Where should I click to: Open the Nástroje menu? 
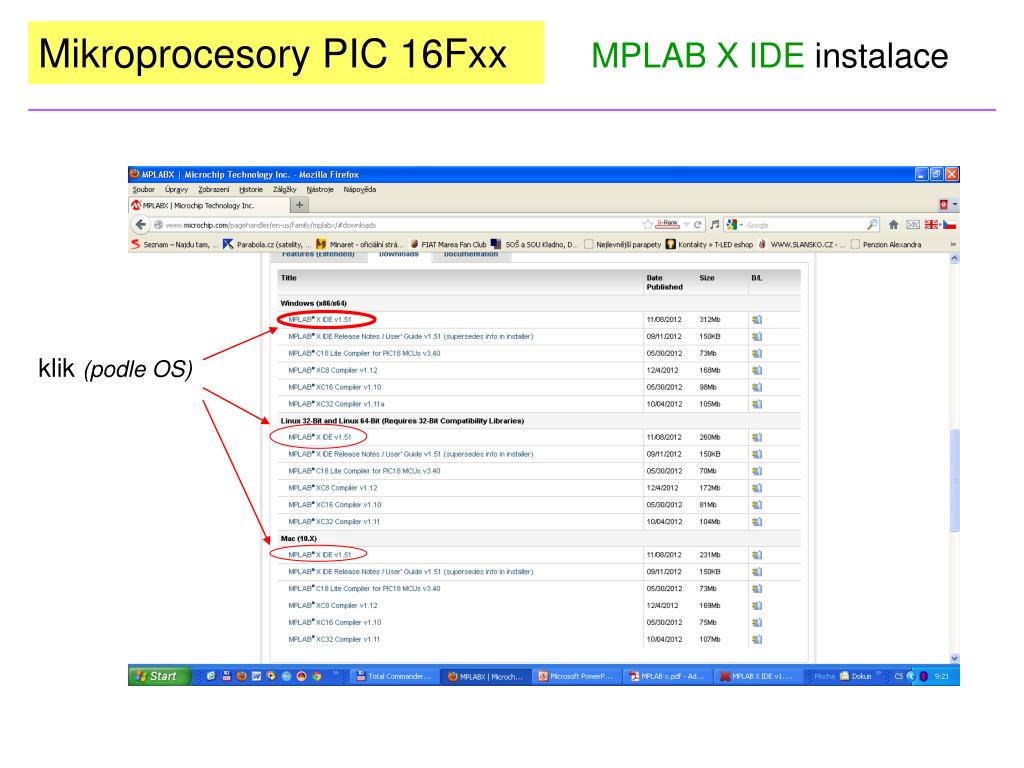[x=320, y=189]
